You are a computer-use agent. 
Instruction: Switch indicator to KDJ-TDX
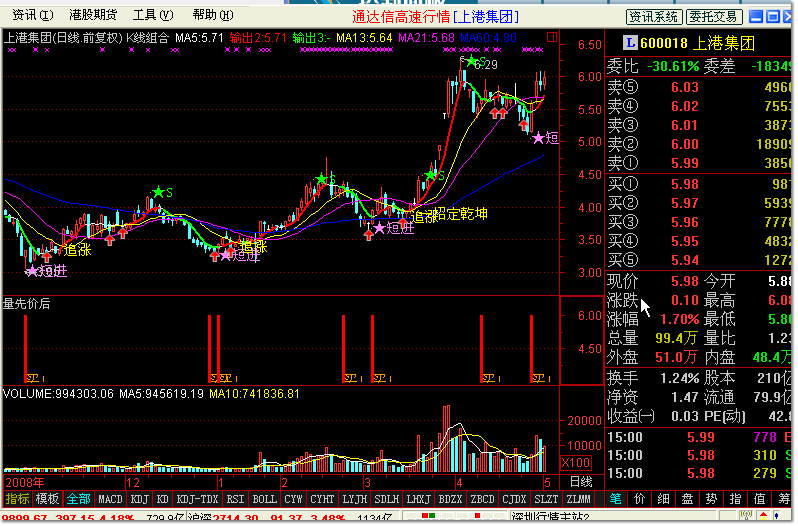point(197,499)
